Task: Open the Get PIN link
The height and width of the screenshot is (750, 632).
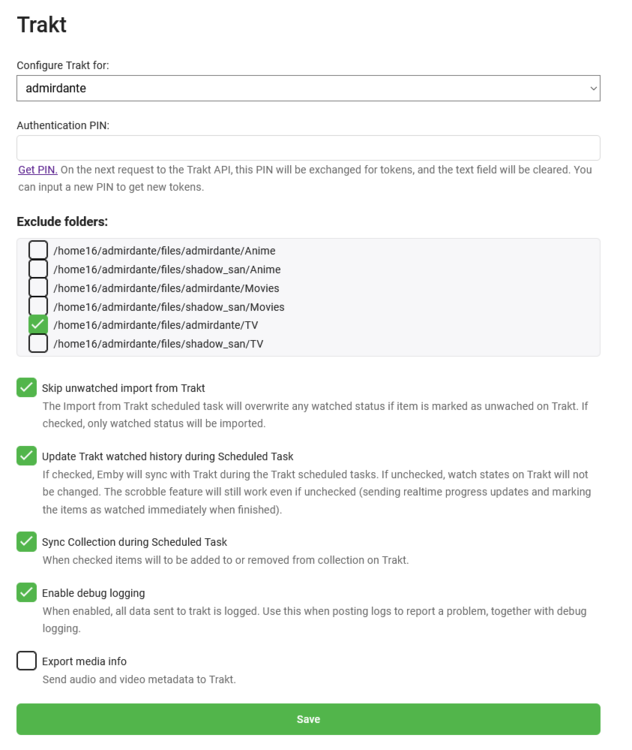Action: (x=38, y=170)
